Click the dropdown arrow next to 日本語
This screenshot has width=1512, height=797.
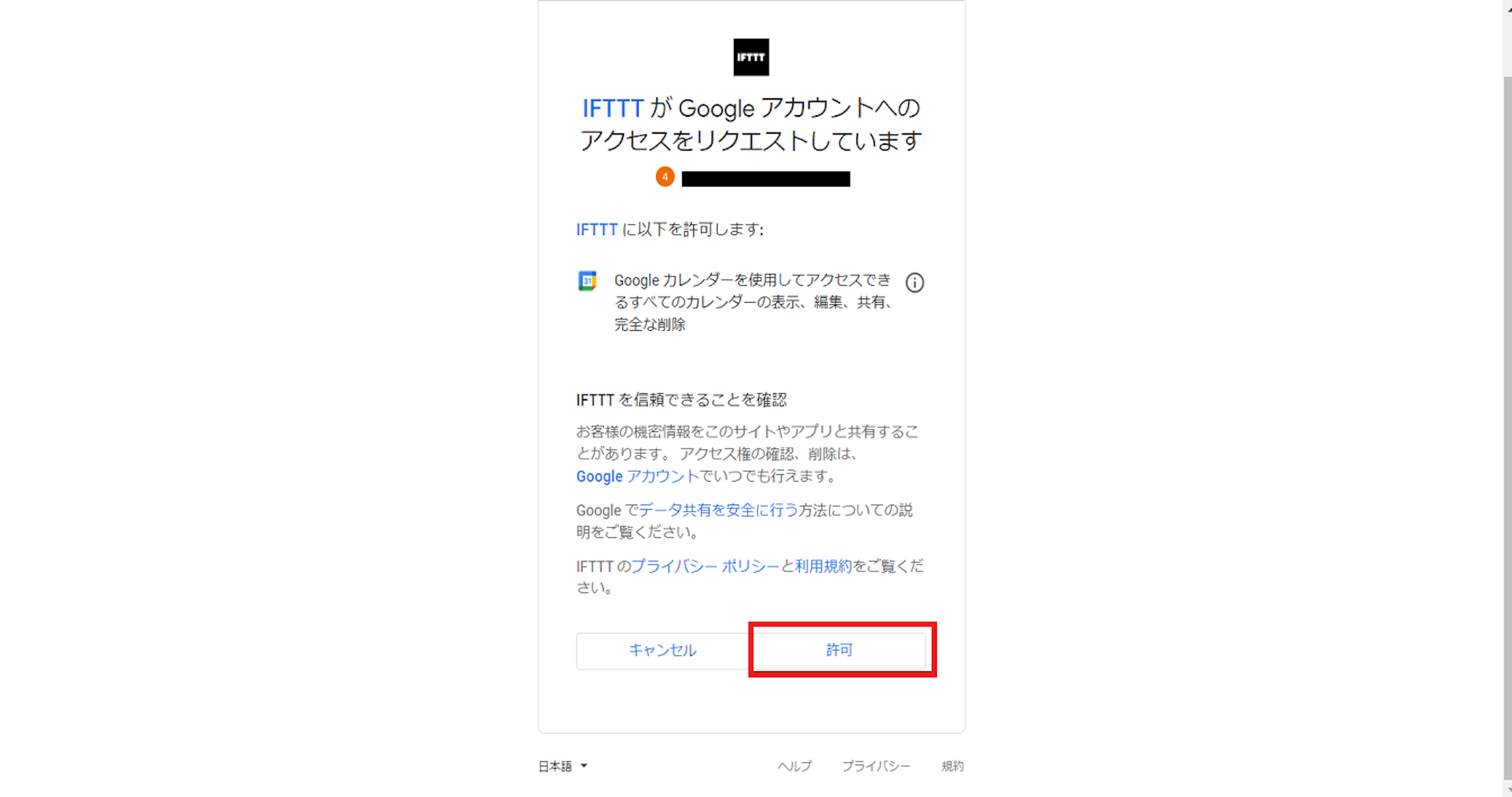584,766
